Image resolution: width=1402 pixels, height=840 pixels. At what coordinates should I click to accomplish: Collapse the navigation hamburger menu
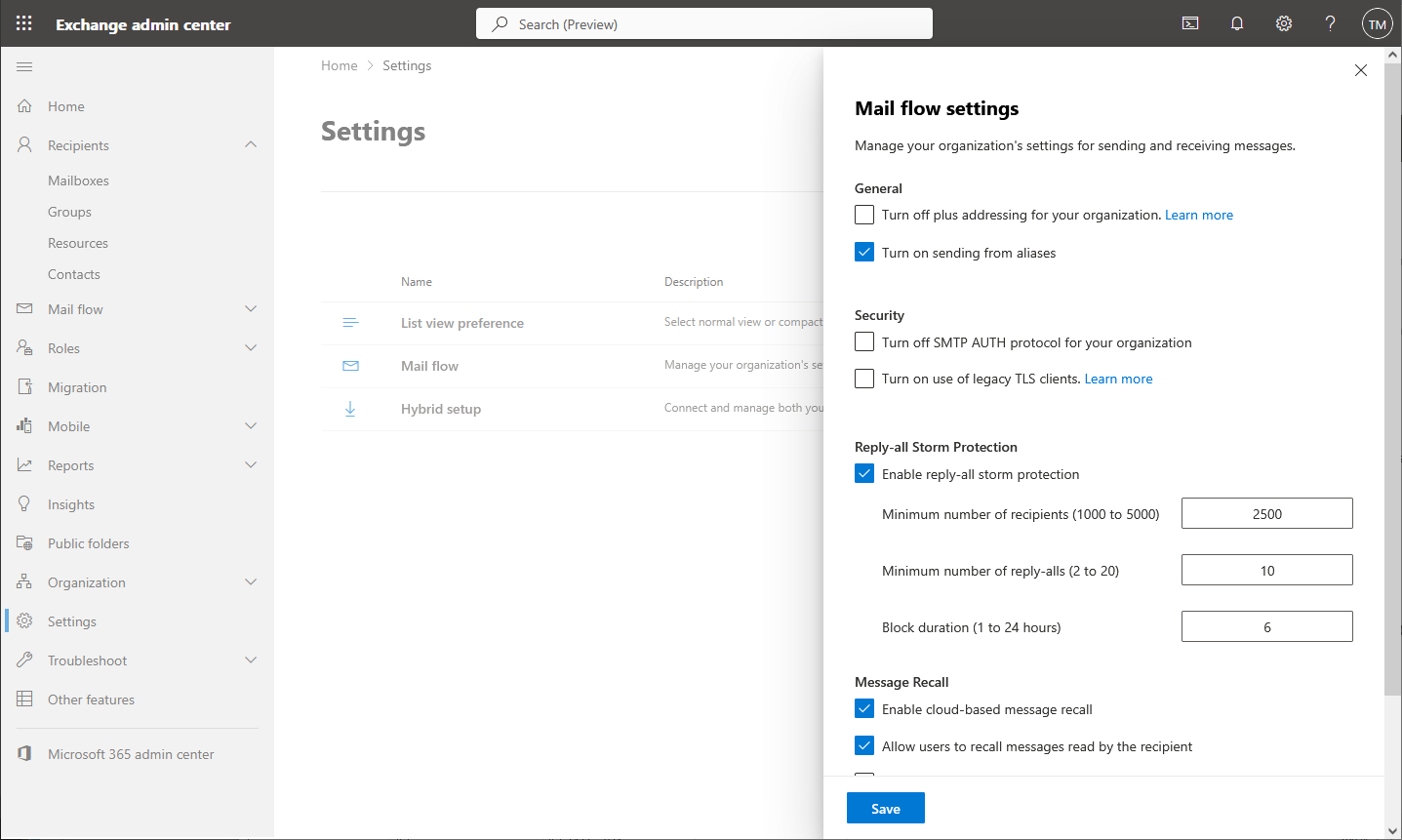click(24, 66)
